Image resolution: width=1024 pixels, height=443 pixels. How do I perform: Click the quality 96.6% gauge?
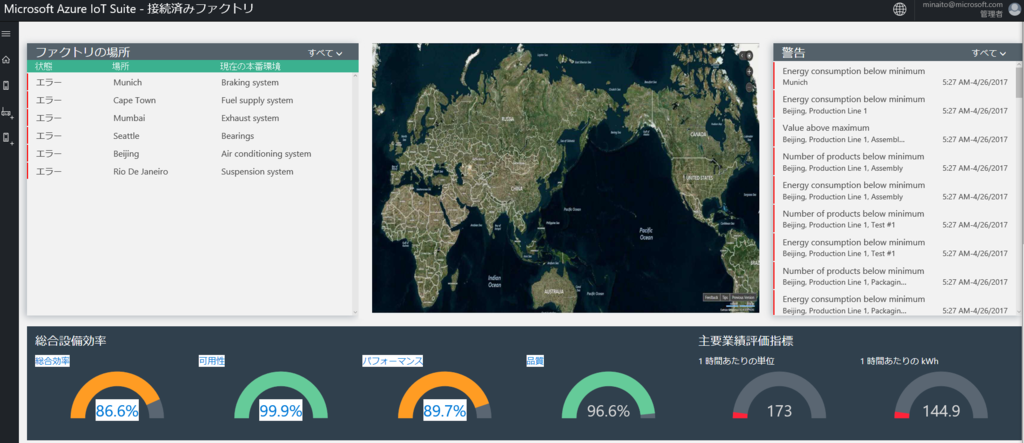tap(609, 395)
